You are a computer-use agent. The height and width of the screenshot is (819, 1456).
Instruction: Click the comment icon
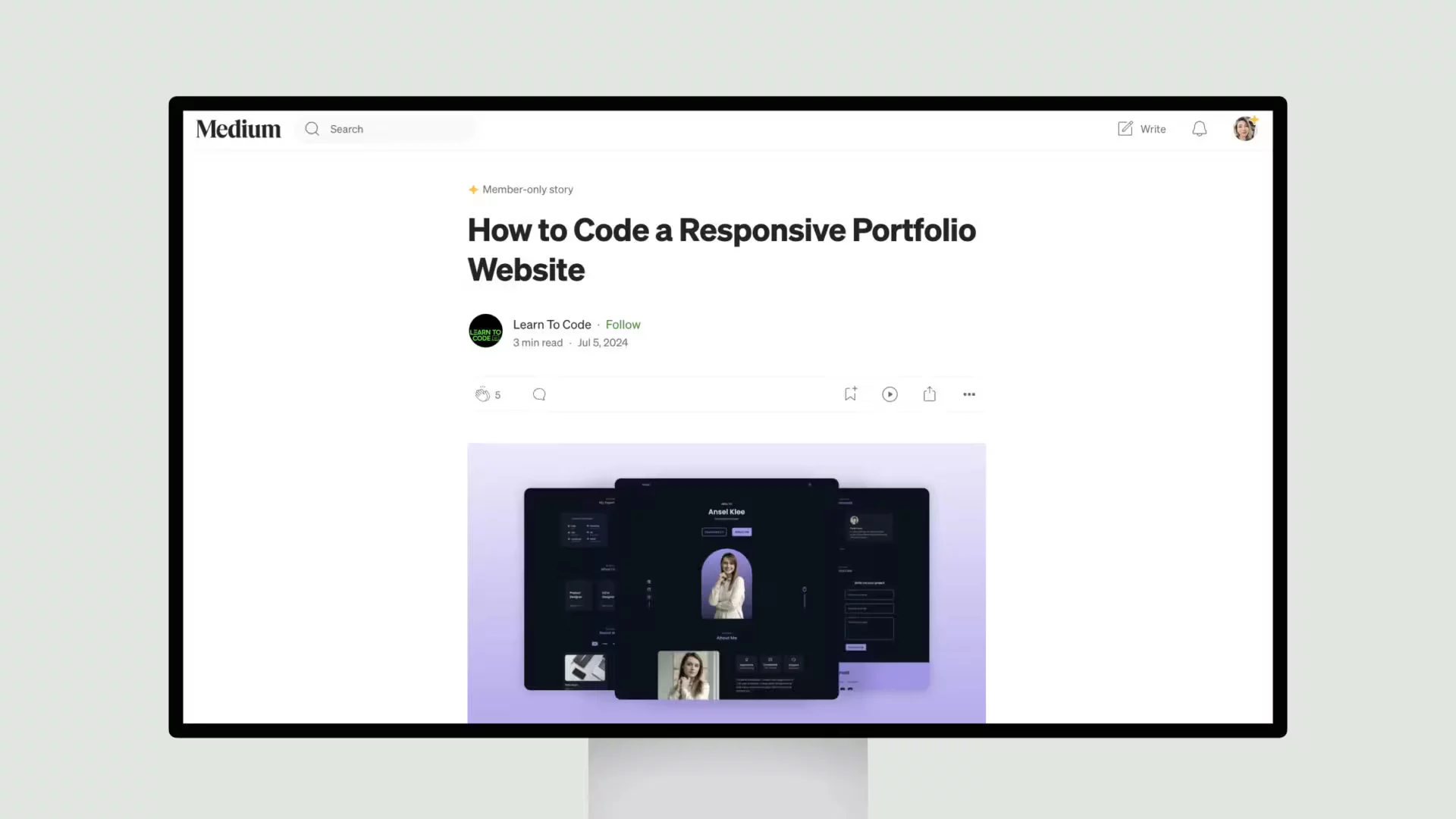(x=539, y=394)
